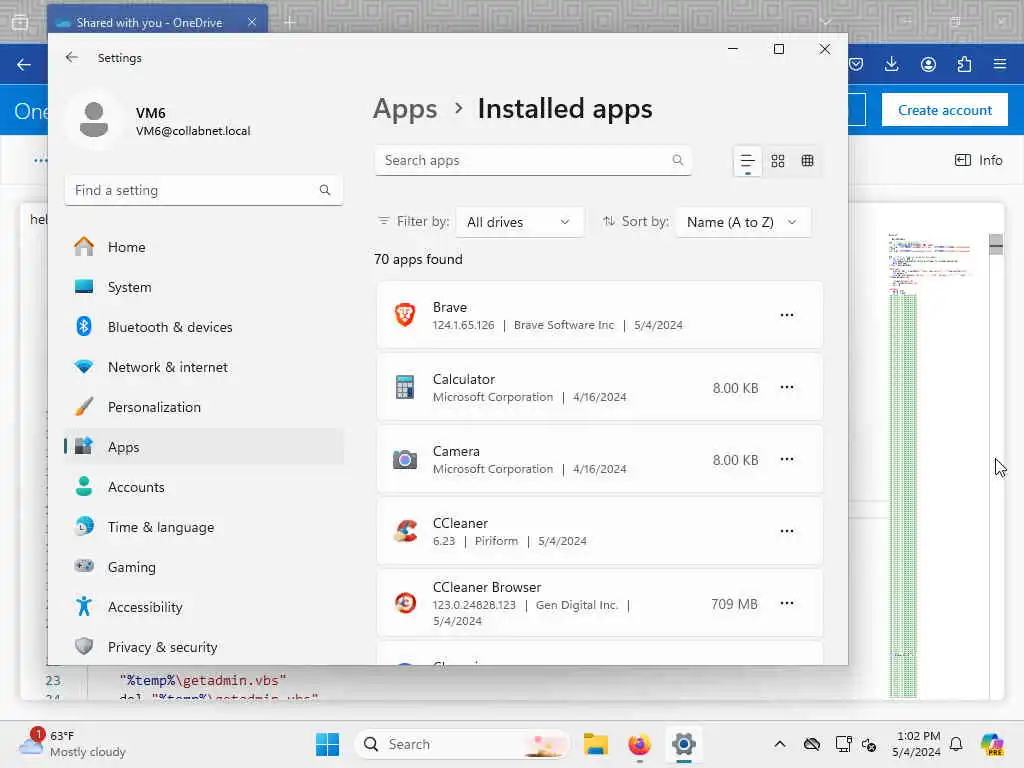Open Time & language settings
The height and width of the screenshot is (768, 1024).
[x=204, y=527]
